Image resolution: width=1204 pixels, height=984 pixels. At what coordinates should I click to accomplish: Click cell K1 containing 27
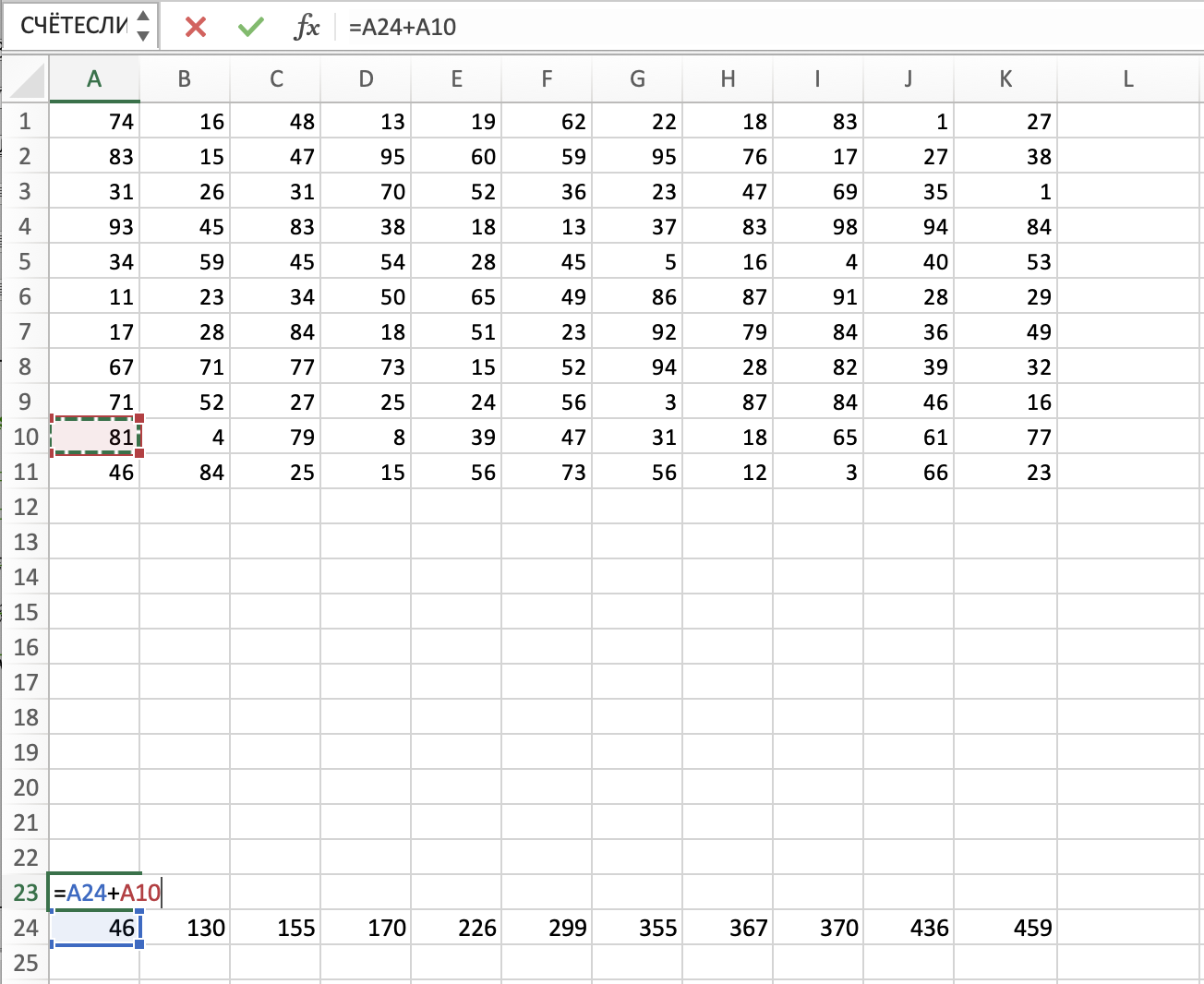[x=1006, y=122]
